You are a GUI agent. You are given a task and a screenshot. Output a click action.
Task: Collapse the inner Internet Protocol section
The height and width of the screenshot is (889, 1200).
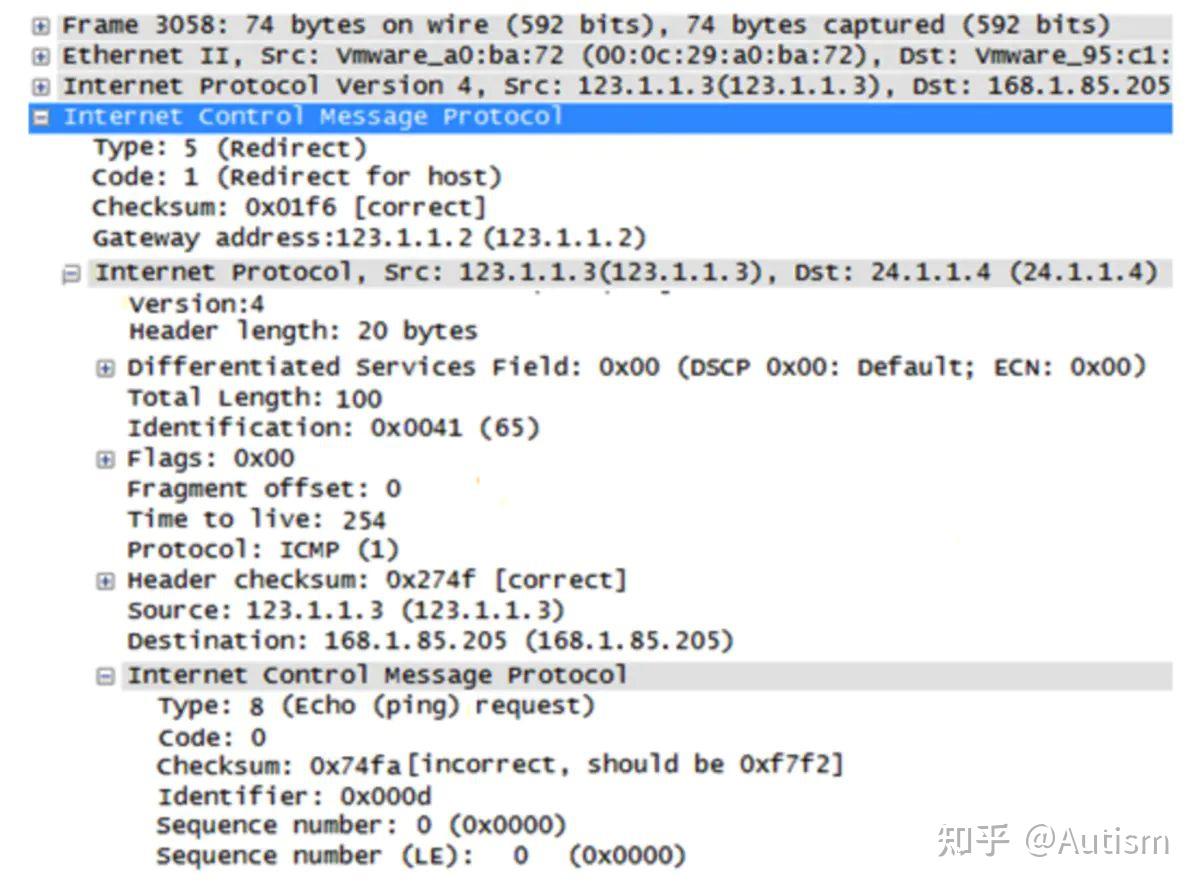(71, 274)
